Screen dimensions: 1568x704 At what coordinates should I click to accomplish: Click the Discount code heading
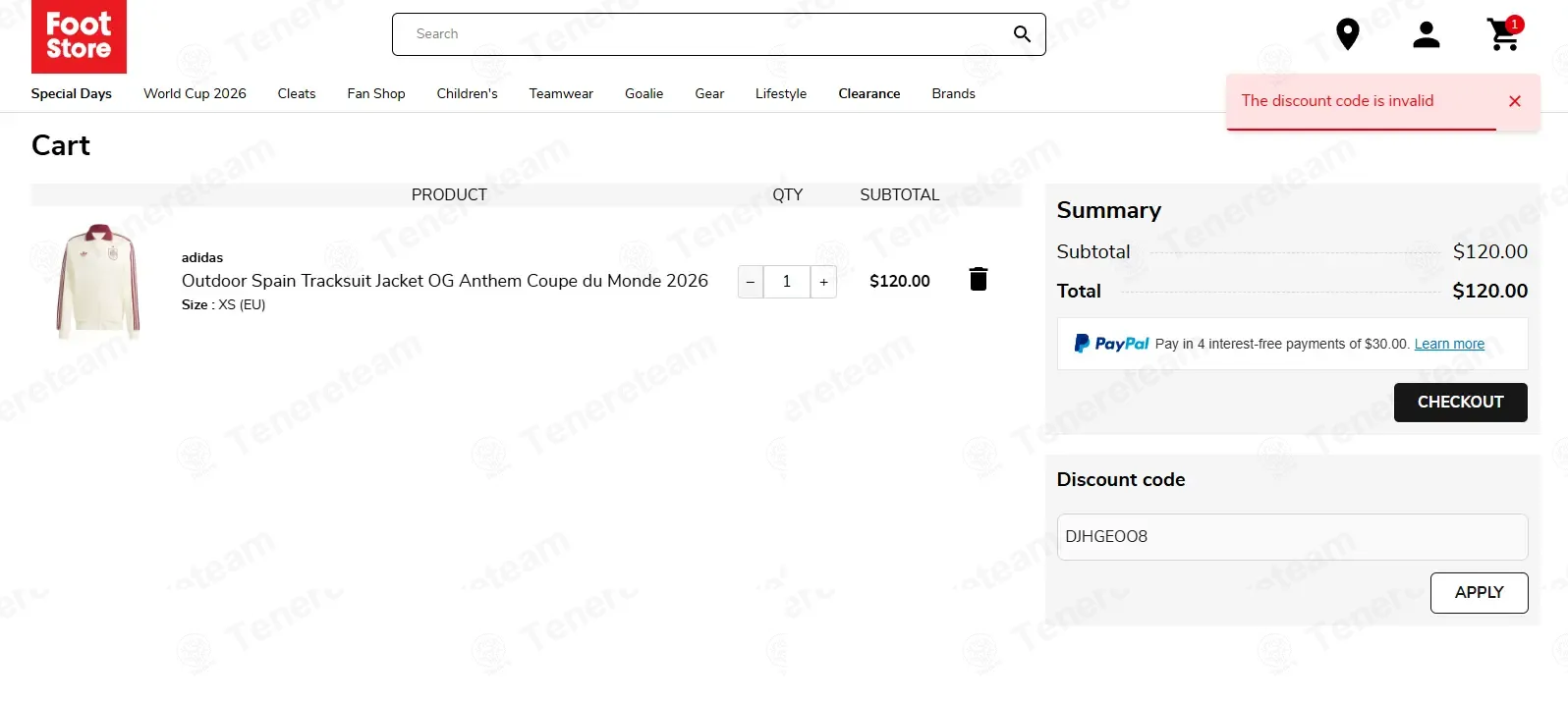[x=1121, y=479]
